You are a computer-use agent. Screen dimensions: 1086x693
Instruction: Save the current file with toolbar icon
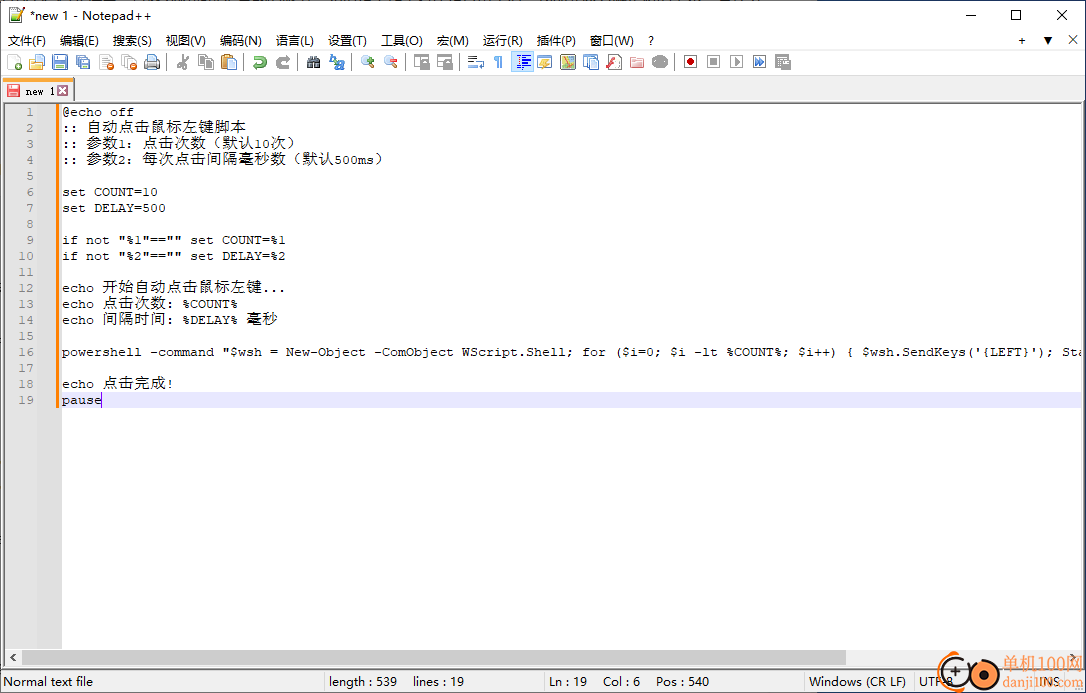point(60,62)
